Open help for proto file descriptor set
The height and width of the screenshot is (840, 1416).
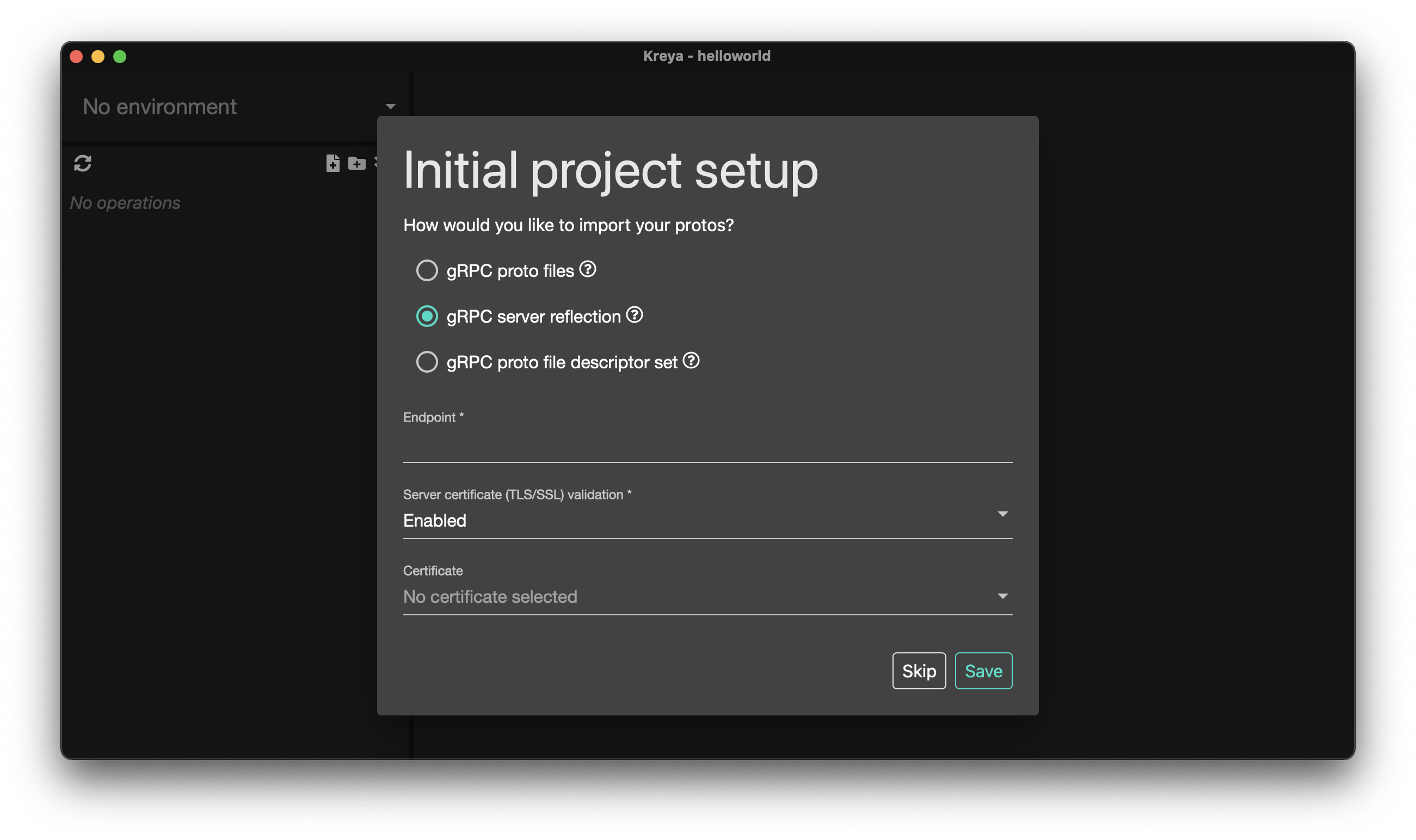pyautogui.click(x=691, y=361)
